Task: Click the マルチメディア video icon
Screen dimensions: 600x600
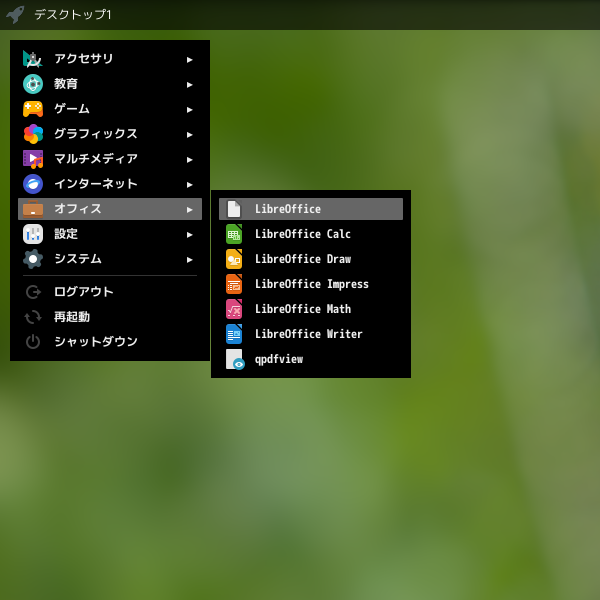Action: point(33,159)
